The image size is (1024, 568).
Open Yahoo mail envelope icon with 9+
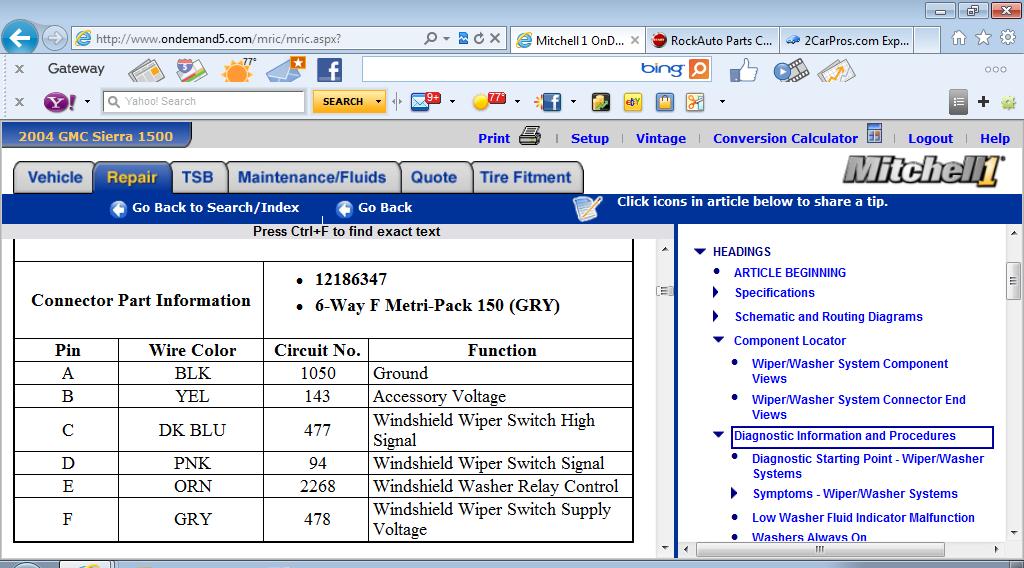[x=425, y=101]
